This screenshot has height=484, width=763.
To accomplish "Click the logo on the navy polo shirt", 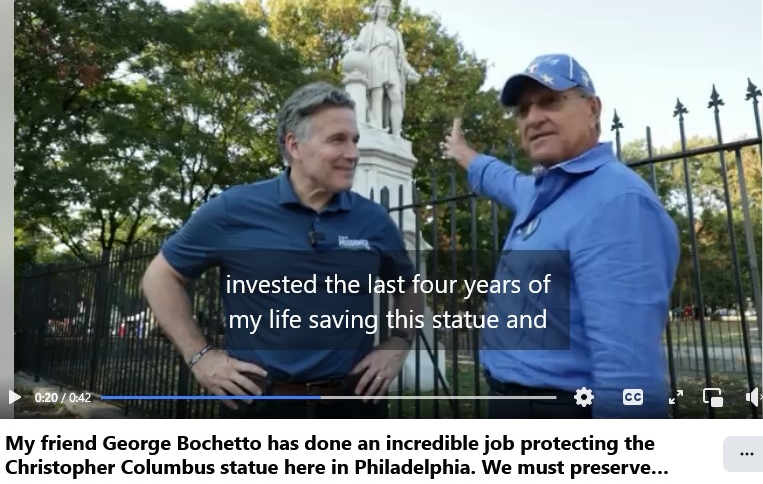I will (x=354, y=241).
